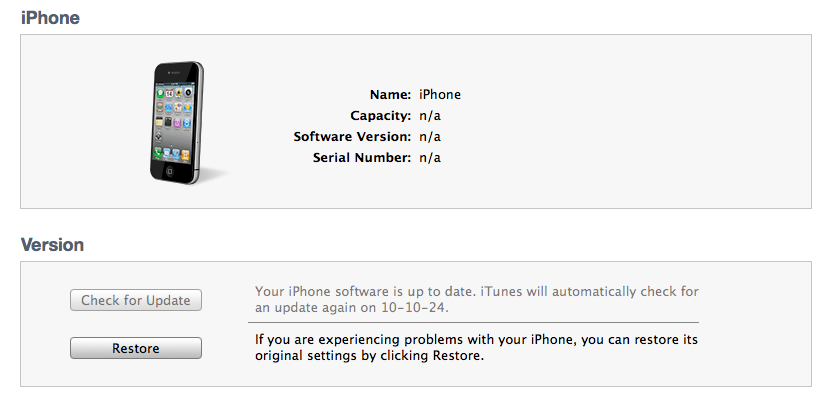Click the app screen on the iPhone picture

click(x=173, y=118)
